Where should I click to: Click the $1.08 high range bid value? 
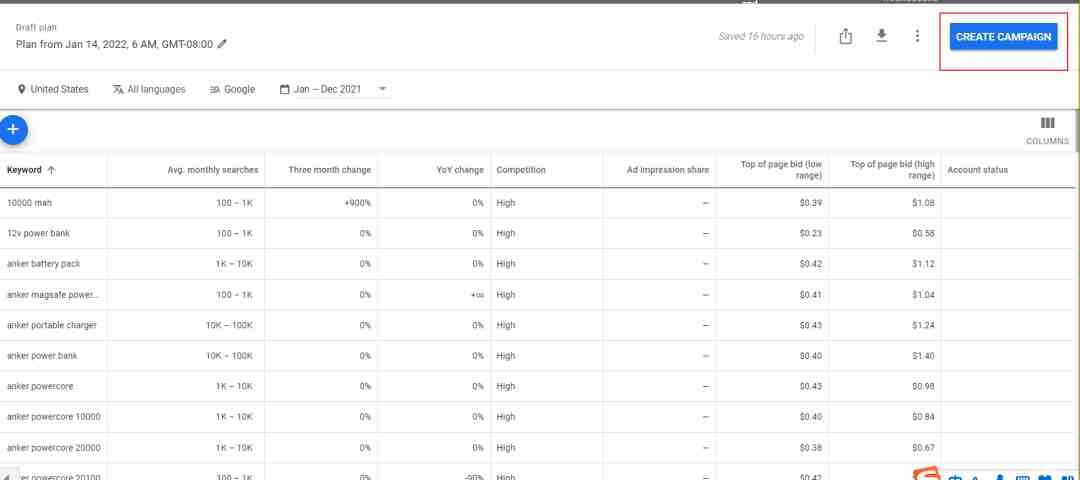point(923,203)
